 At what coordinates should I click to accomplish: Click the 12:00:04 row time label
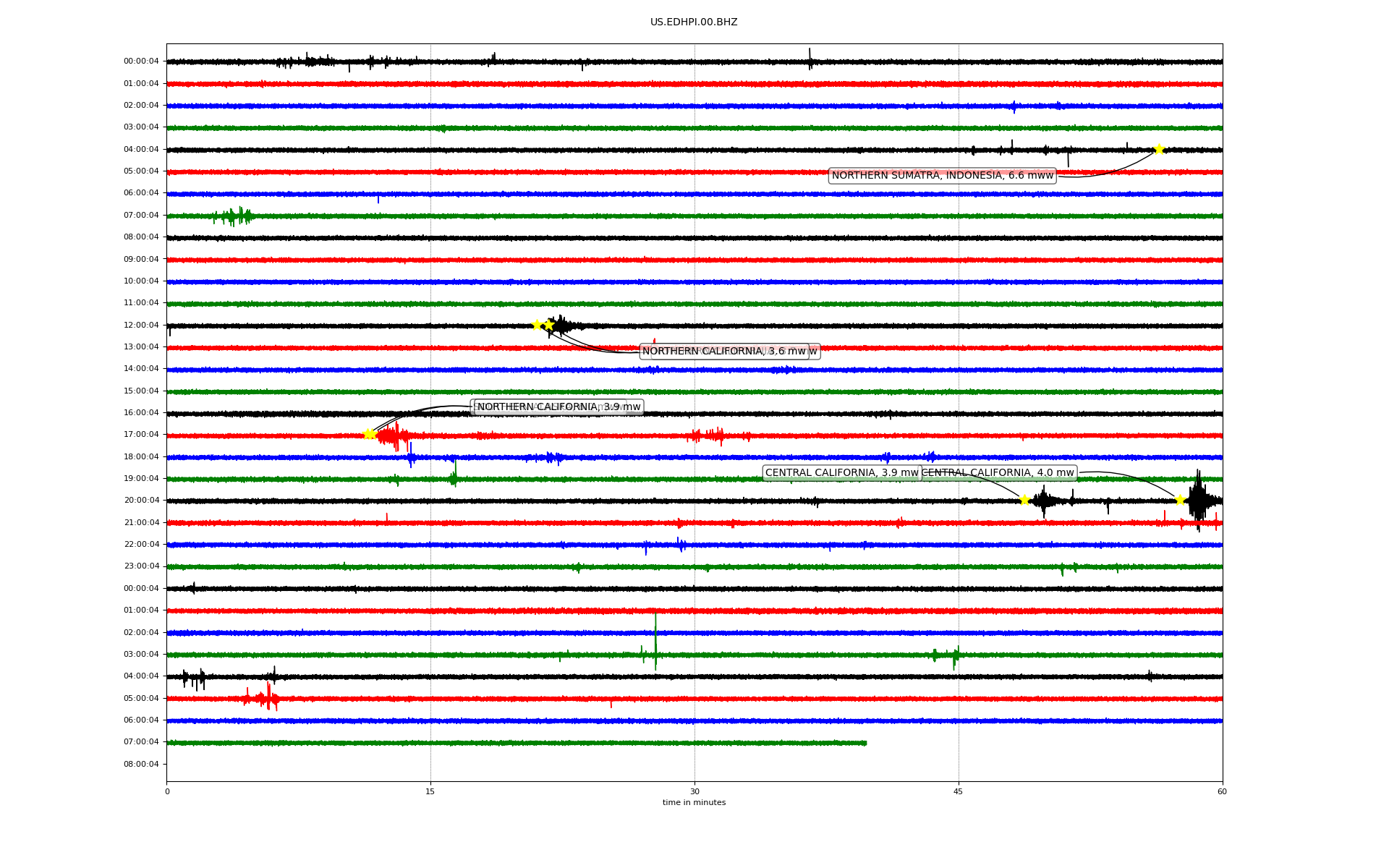tap(141, 325)
